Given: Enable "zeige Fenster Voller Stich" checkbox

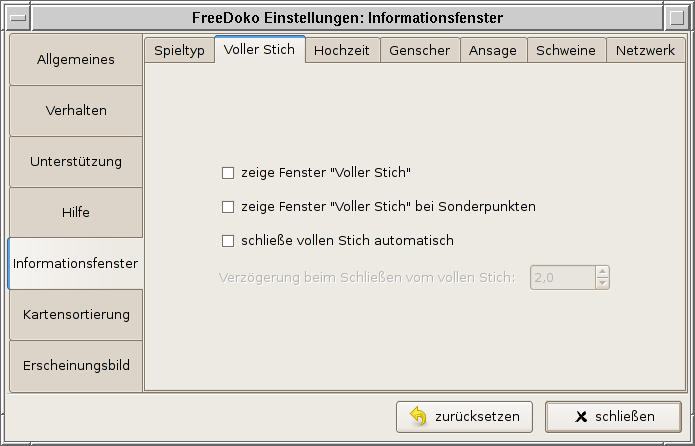Looking at the screenshot, I should pos(228,173).
